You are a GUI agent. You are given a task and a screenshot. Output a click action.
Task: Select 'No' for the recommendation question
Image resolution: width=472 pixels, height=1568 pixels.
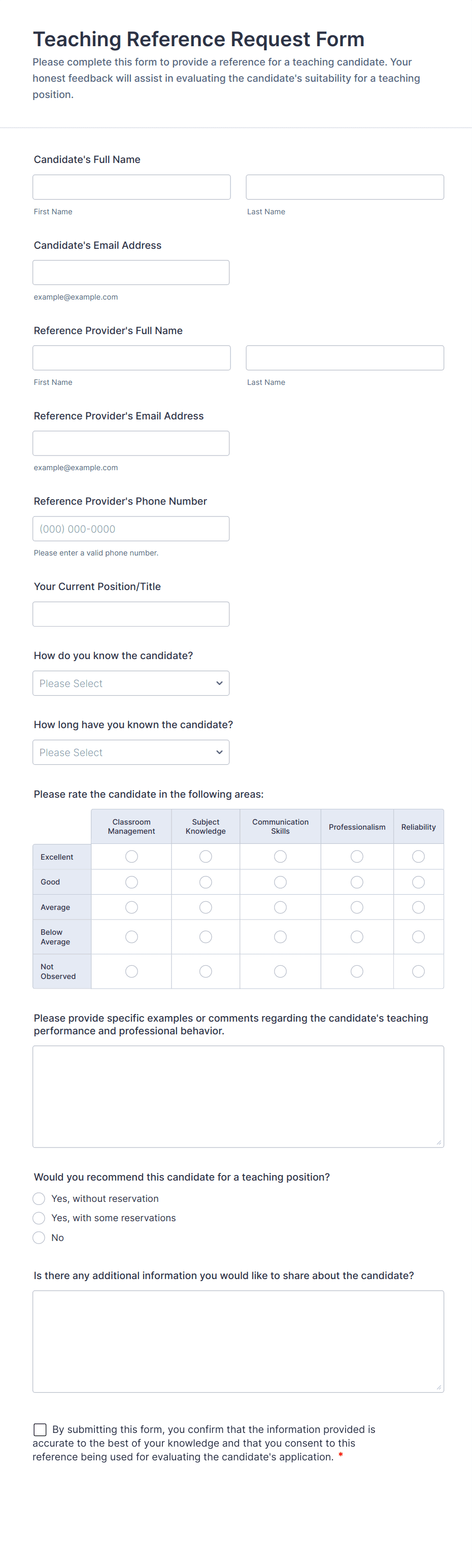pyautogui.click(x=39, y=1237)
